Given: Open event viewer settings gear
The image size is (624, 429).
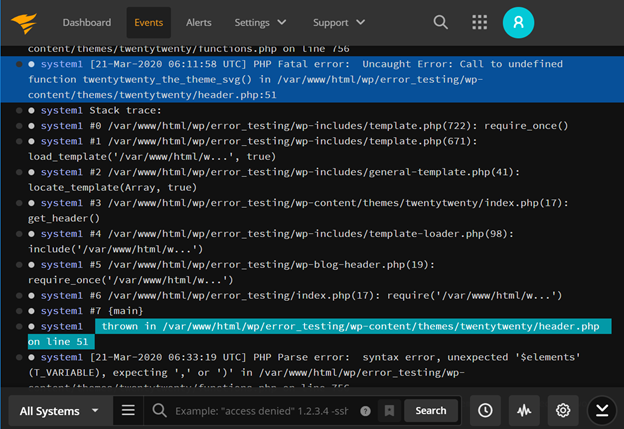Looking at the screenshot, I should tap(563, 410).
